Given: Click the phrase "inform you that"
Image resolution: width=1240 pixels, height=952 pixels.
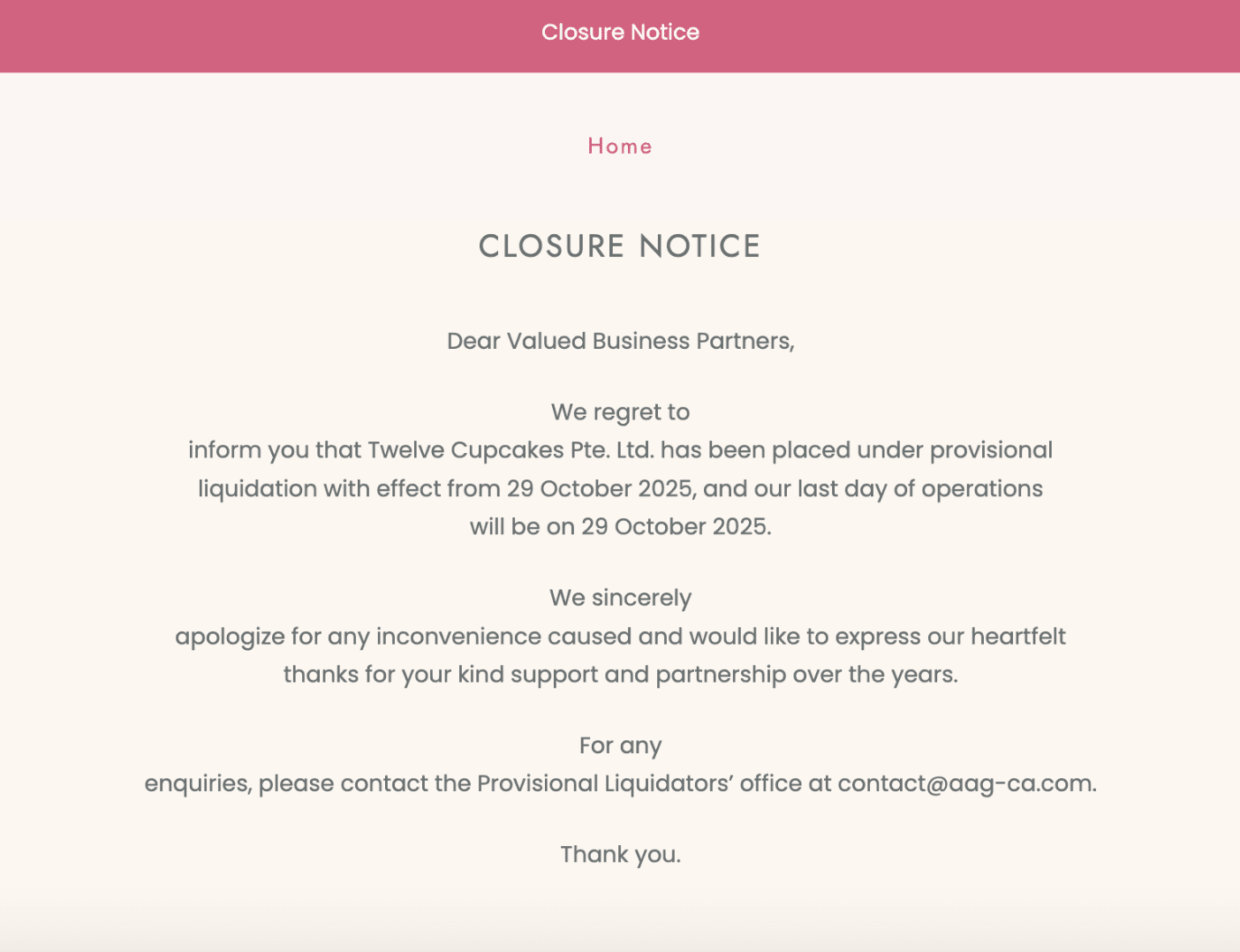Looking at the screenshot, I should [x=275, y=450].
